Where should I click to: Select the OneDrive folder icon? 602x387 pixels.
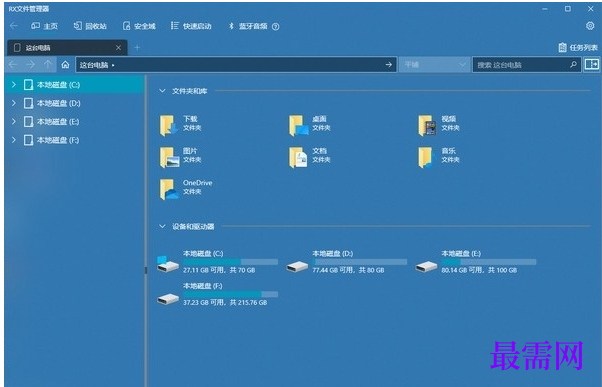click(x=169, y=189)
